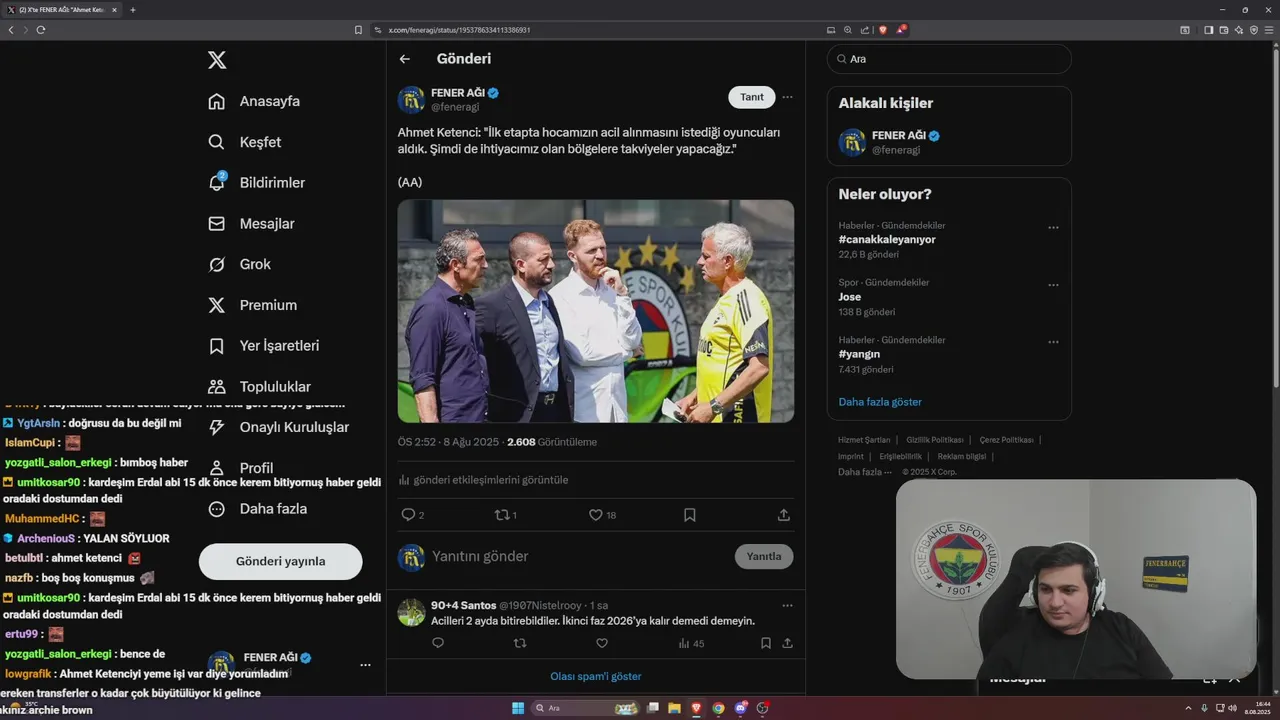
Task: Click the Brave Shields lion icon
Action: [x=882, y=30]
